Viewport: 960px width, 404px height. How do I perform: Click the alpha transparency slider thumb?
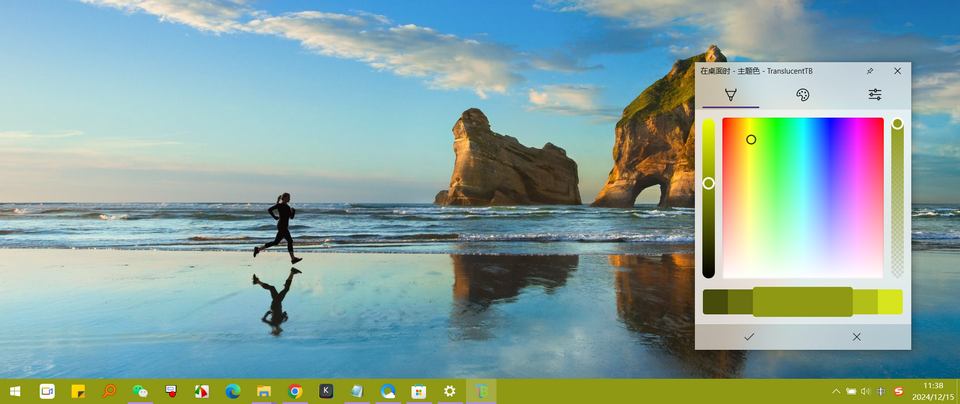(898, 124)
